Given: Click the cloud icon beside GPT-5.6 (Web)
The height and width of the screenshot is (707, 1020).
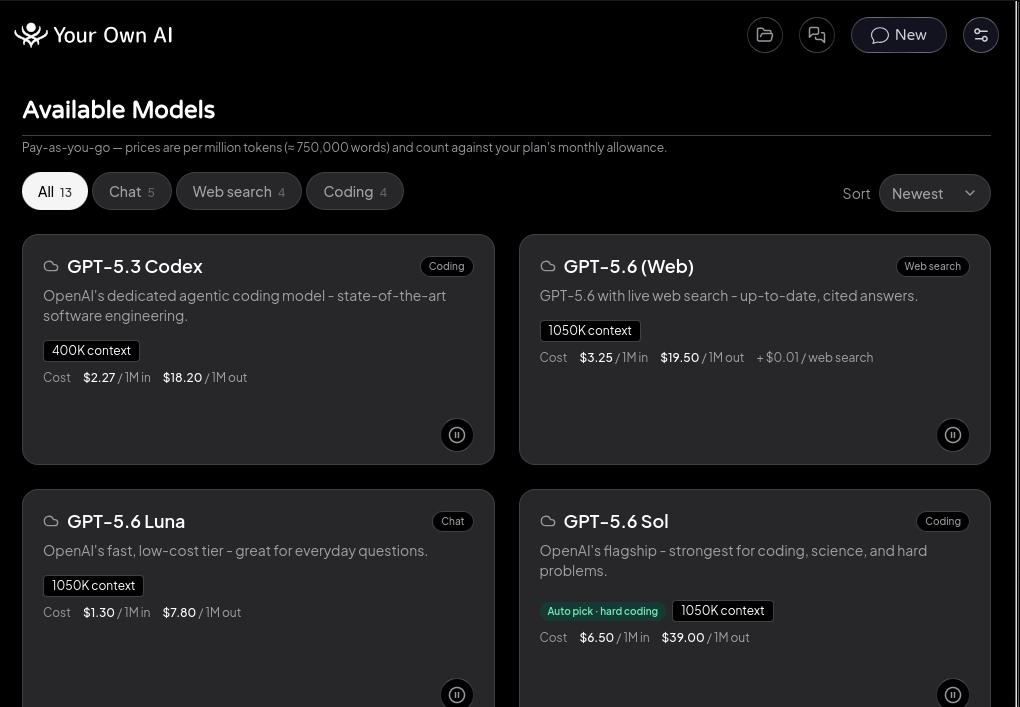Looking at the screenshot, I should [548, 266].
